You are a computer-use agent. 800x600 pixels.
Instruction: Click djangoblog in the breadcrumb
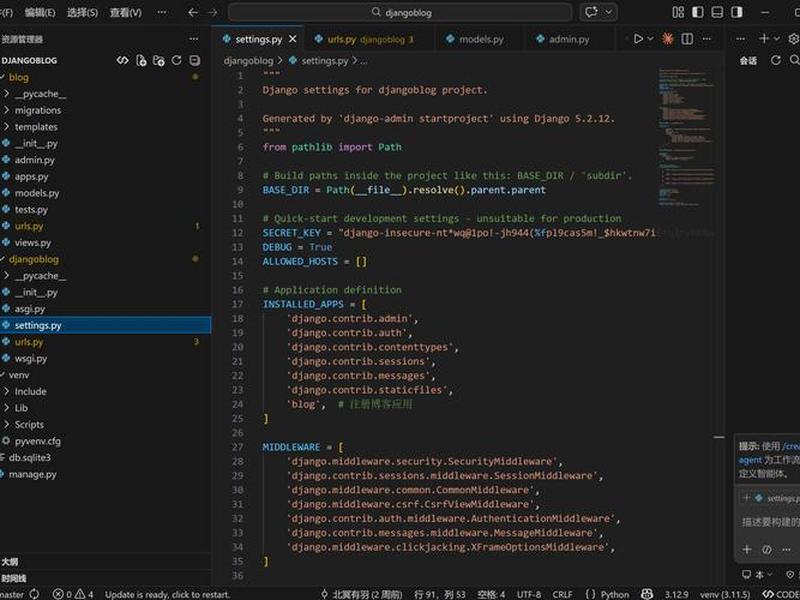248,61
